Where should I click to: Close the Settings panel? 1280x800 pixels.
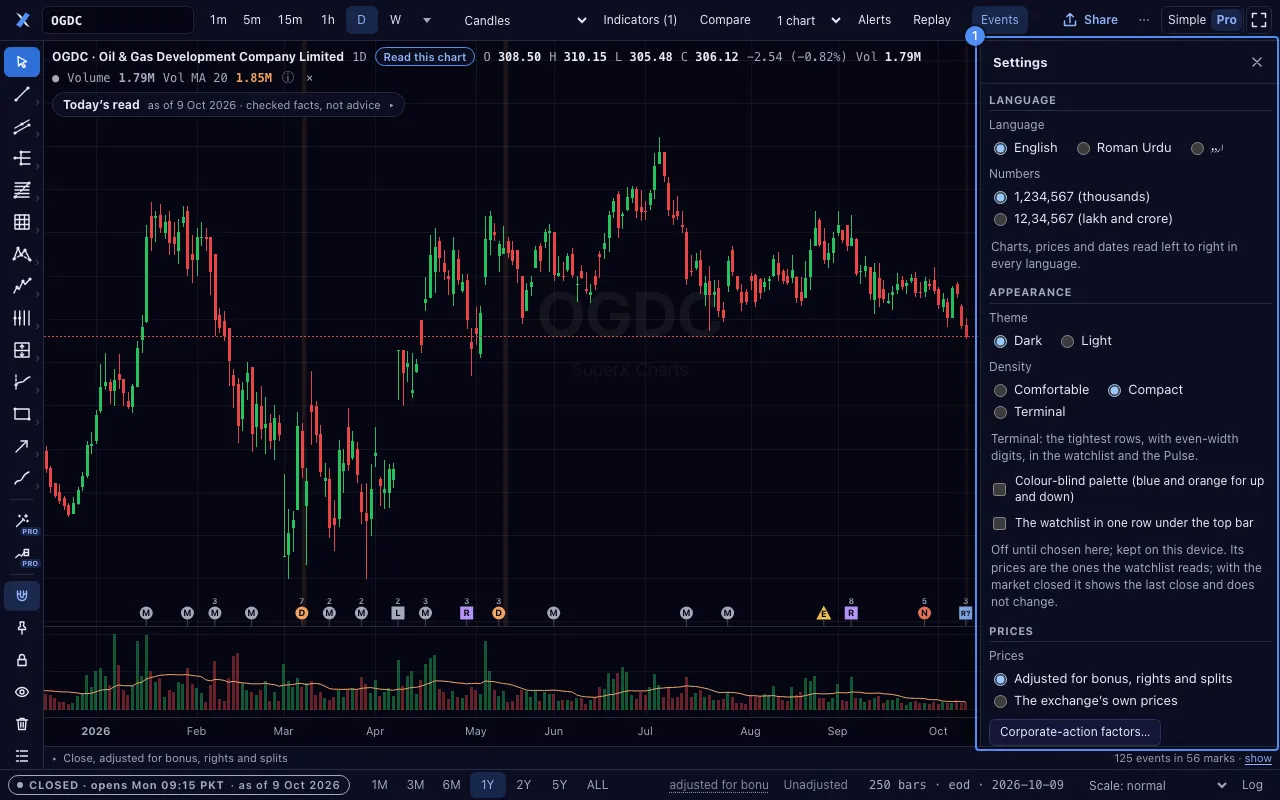(x=1257, y=62)
